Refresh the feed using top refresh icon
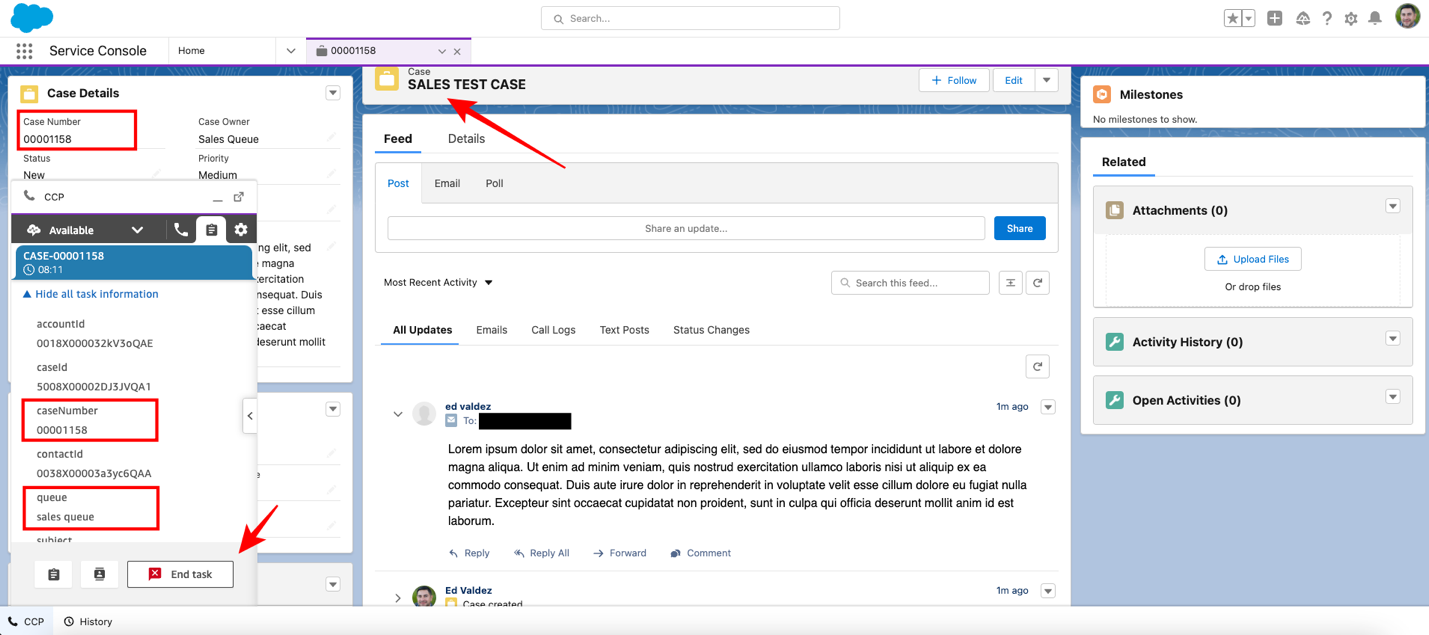This screenshot has width=1429, height=635. 1038,283
